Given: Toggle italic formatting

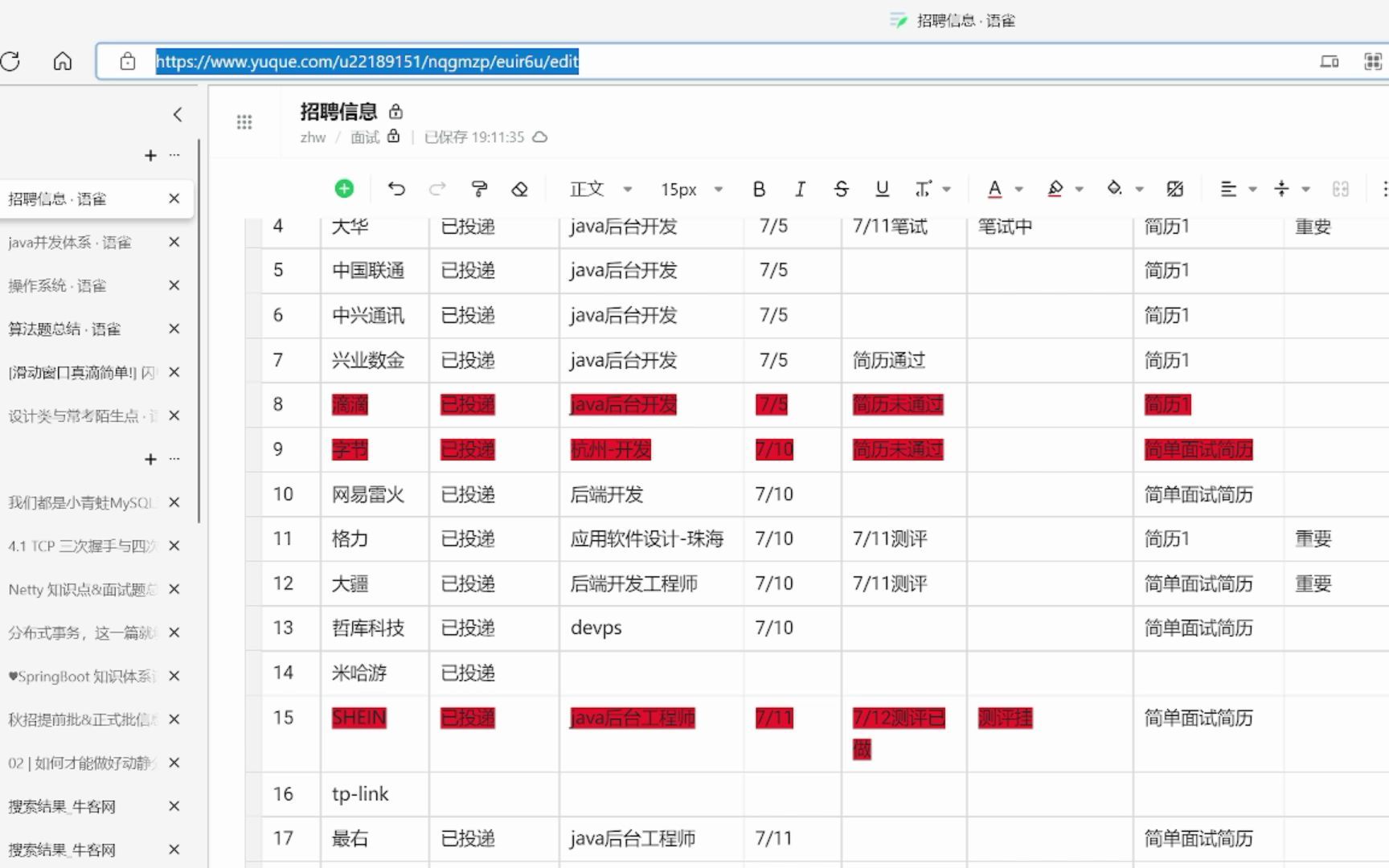Looking at the screenshot, I should point(800,189).
